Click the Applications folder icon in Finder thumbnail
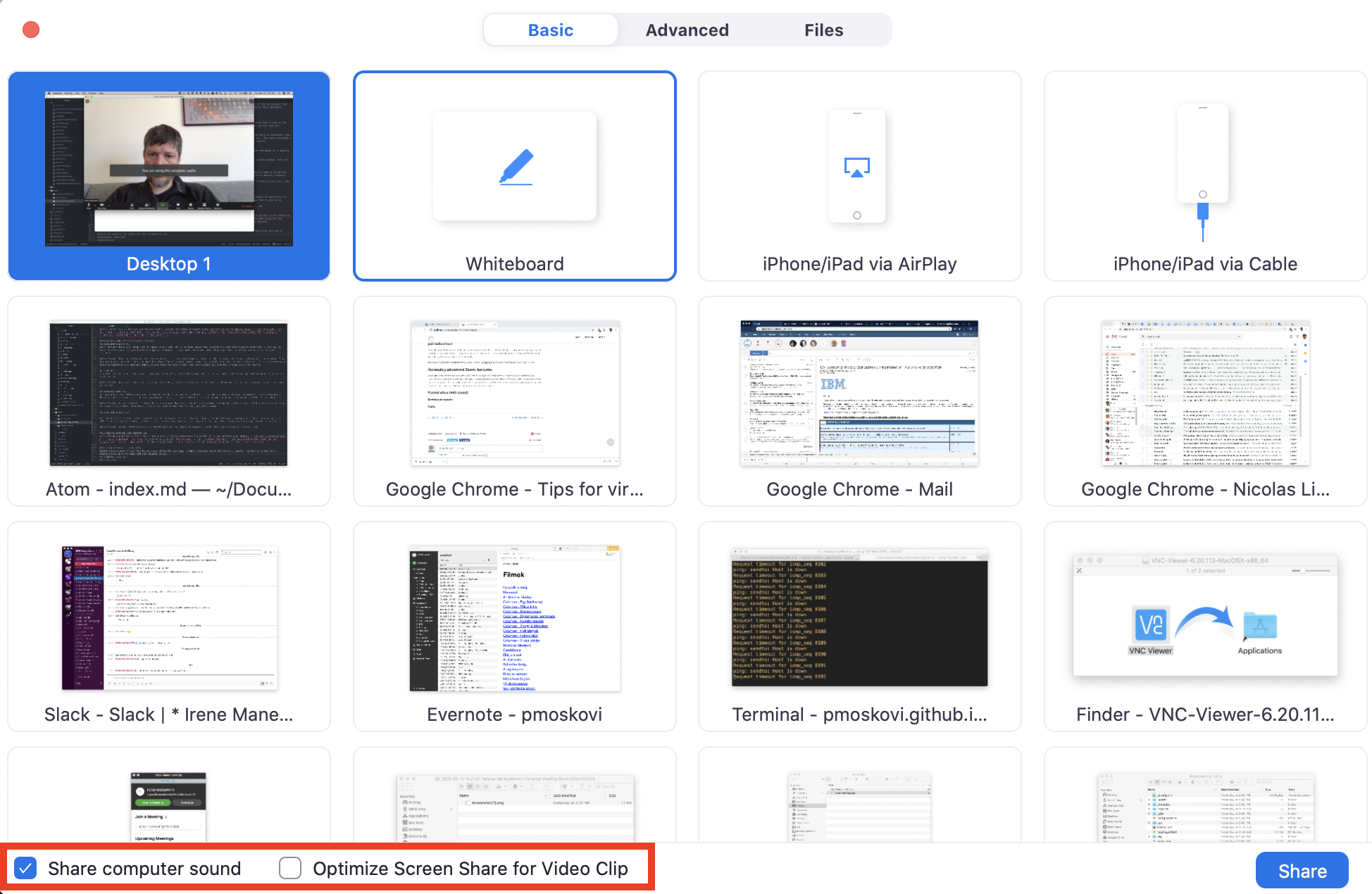 tap(1260, 625)
